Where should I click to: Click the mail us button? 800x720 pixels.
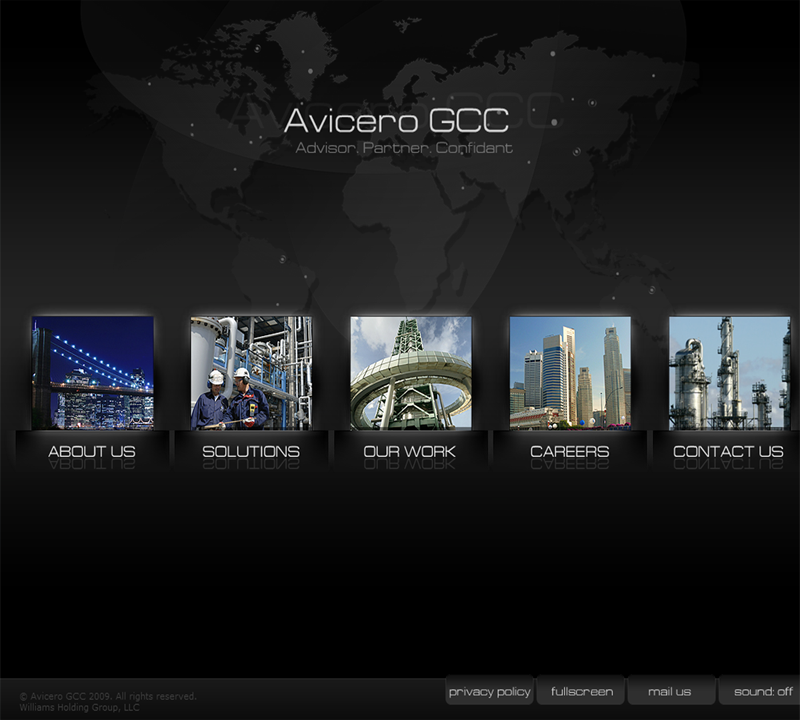click(x=670, y=691)
